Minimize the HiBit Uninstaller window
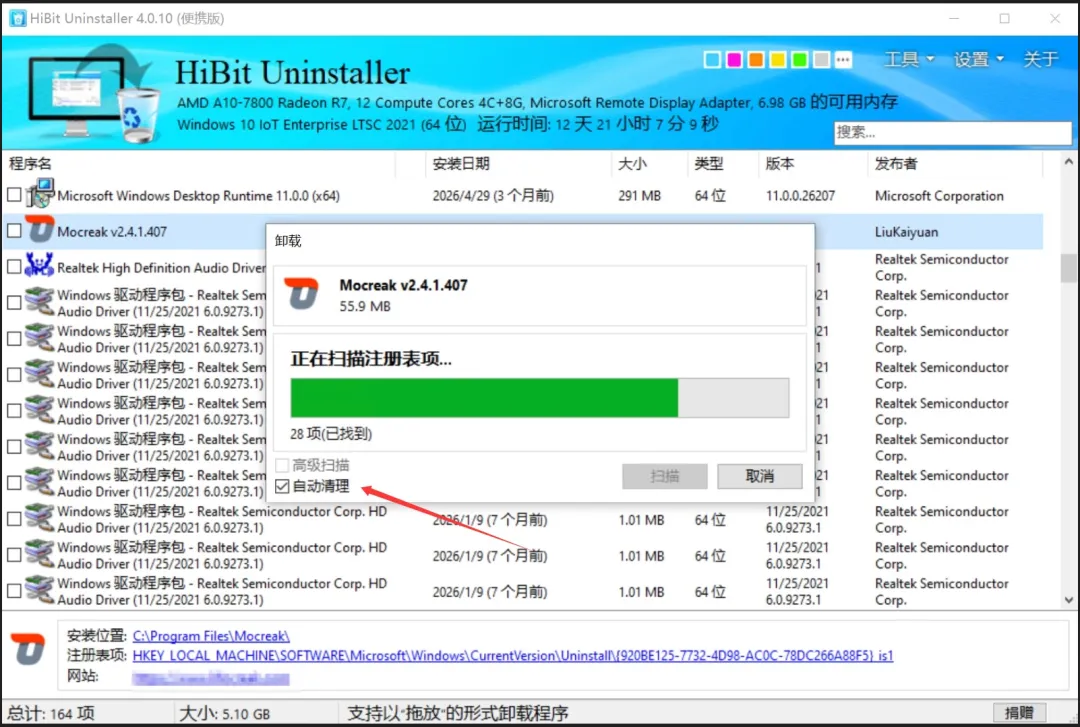 954,19
